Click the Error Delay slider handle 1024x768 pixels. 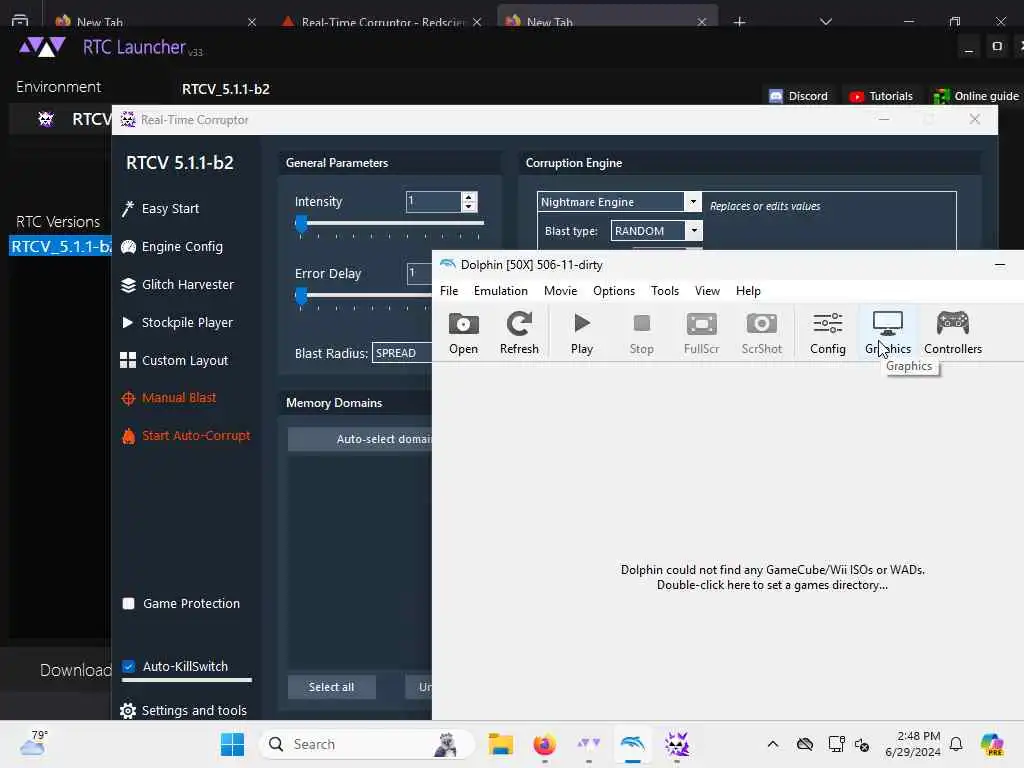[x=301, y=296]
